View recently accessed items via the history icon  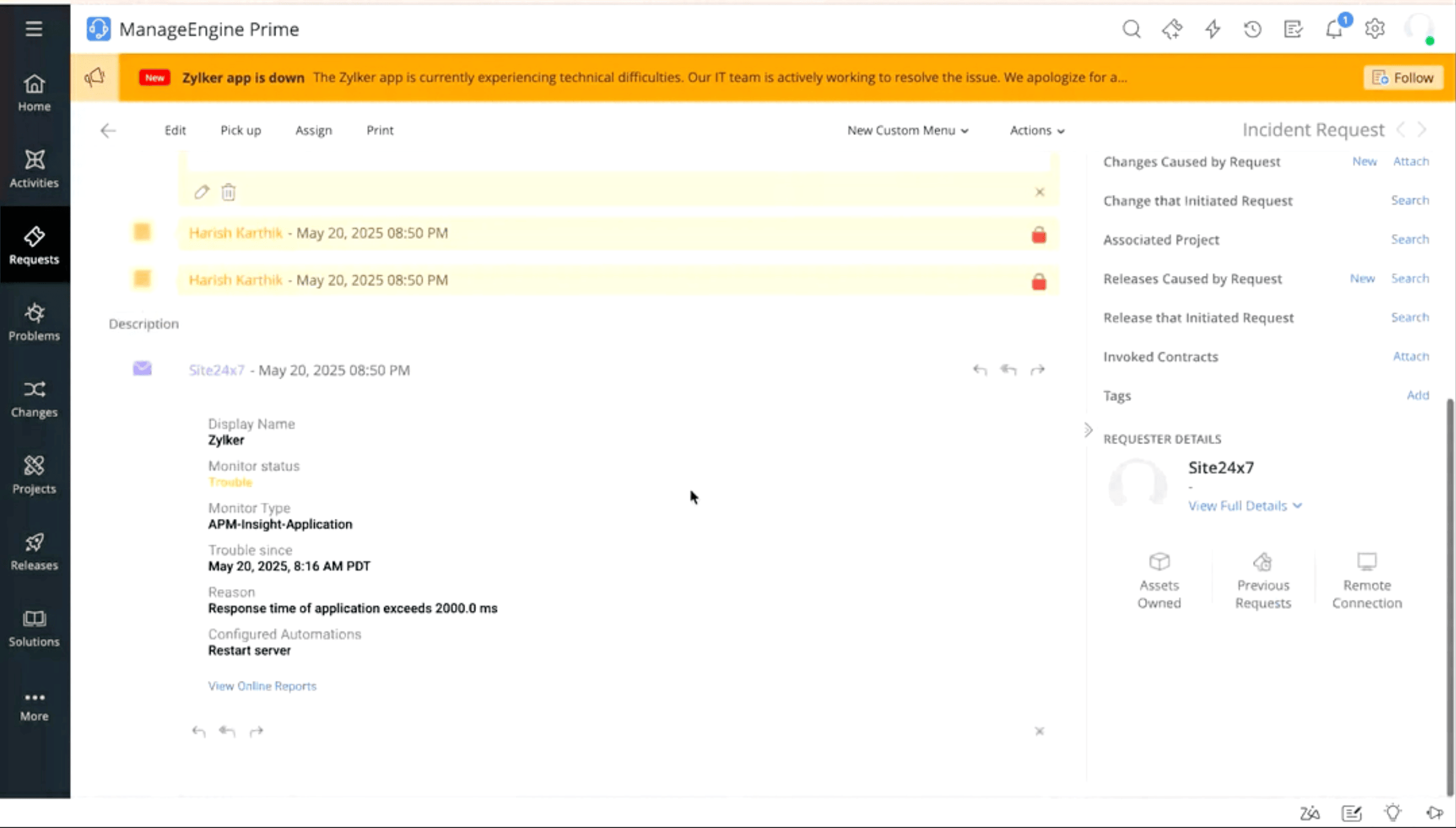1253,28
